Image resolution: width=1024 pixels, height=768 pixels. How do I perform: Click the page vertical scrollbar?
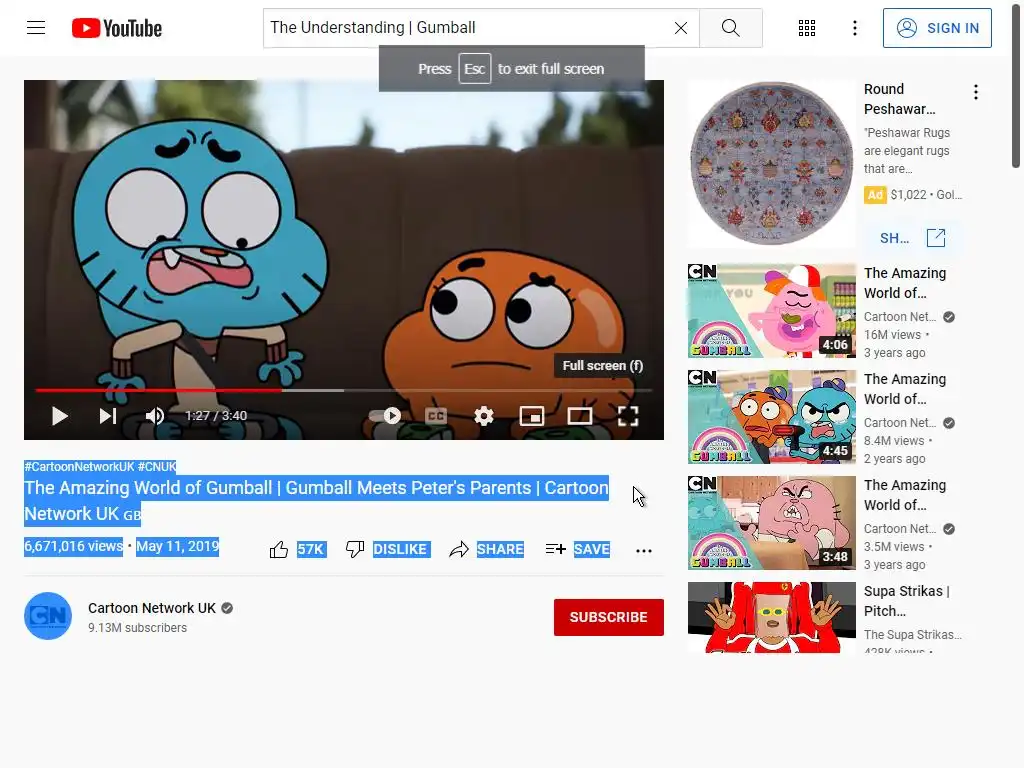coord(1016,84)
